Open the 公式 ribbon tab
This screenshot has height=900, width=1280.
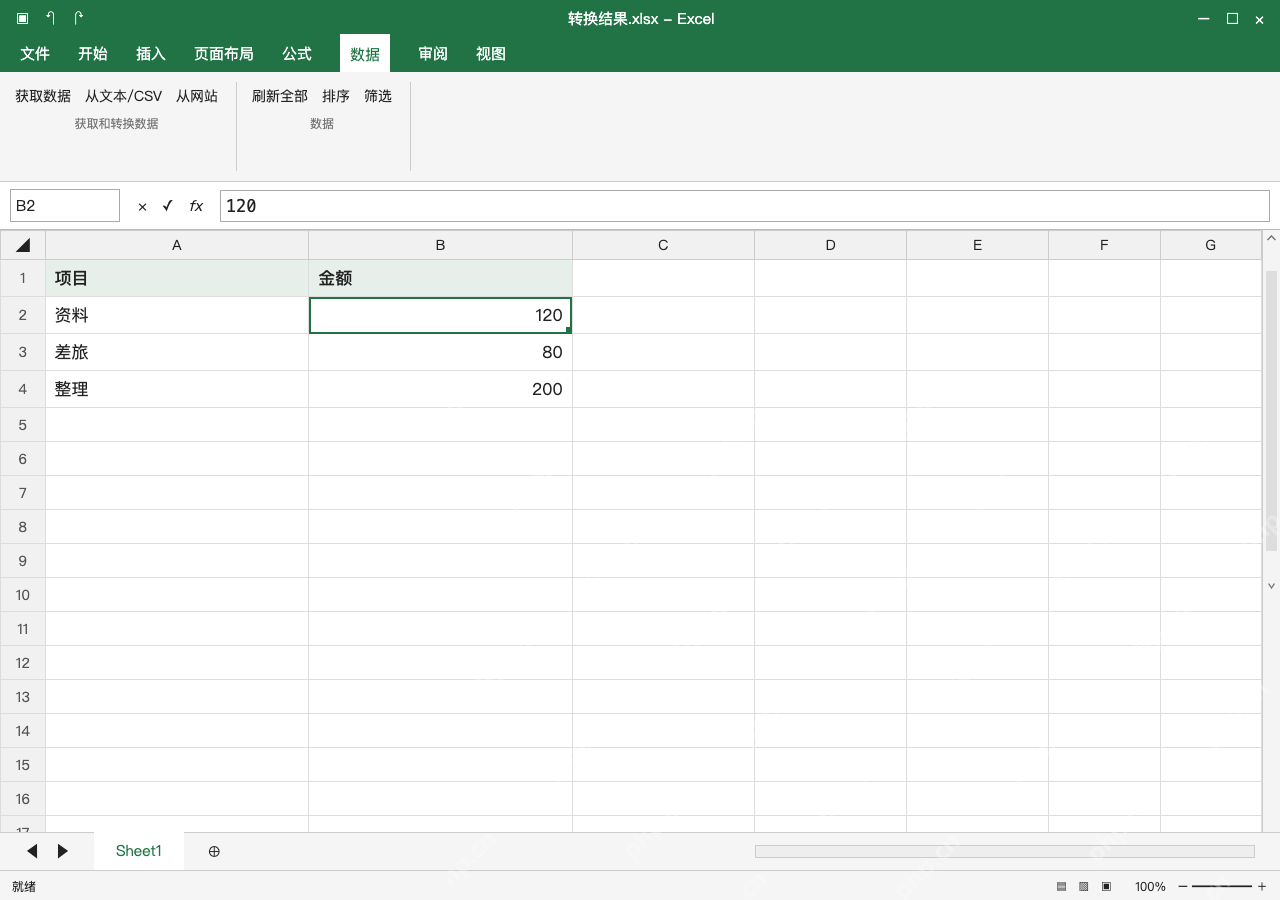click(297, 54)
